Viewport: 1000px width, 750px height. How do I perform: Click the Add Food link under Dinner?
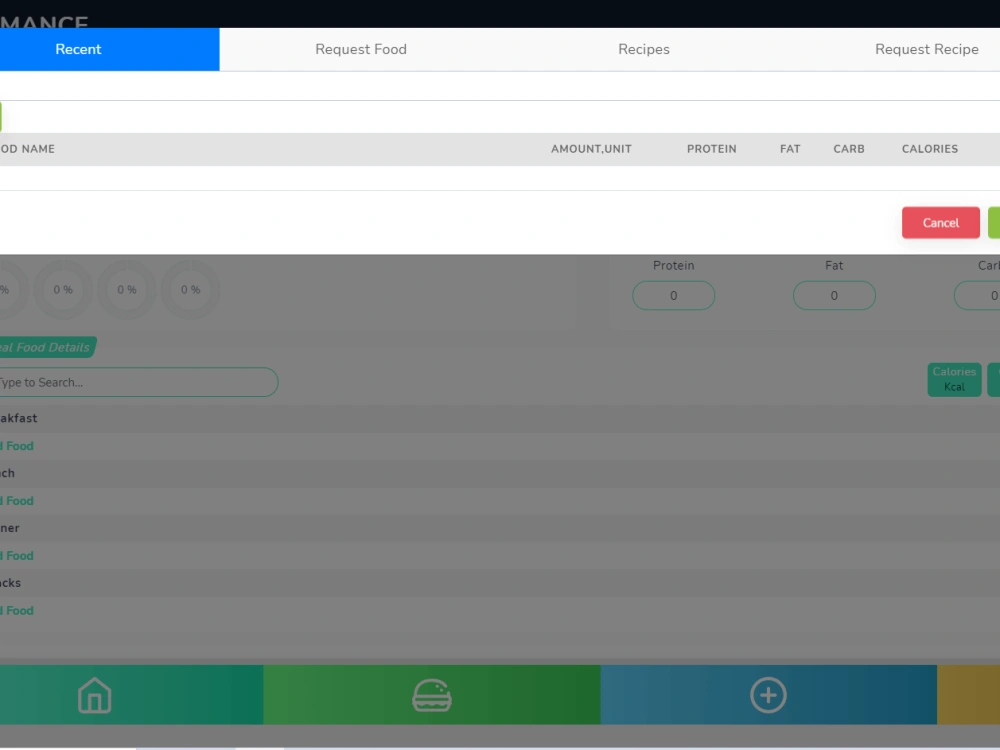(x=17, y=555)
